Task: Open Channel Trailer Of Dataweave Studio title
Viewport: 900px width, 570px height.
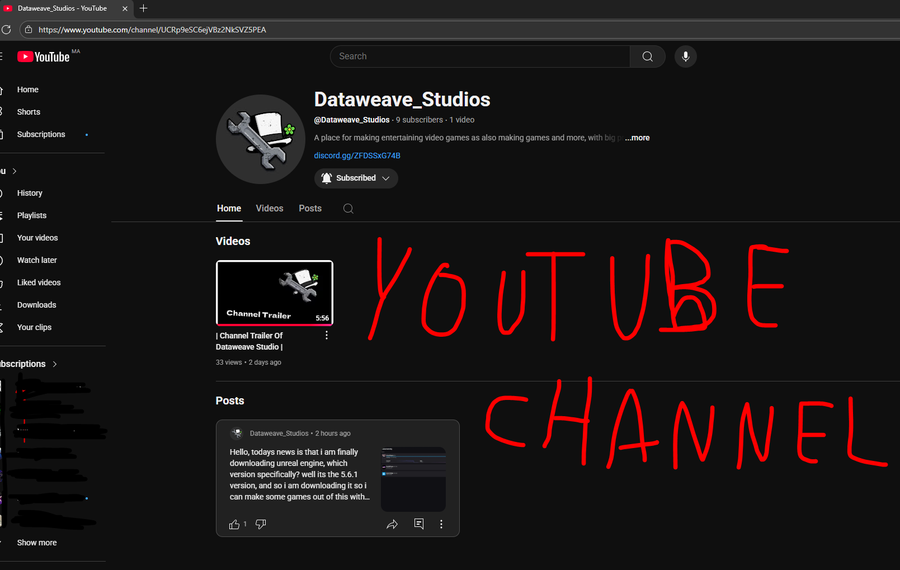Action: (250, 341)
